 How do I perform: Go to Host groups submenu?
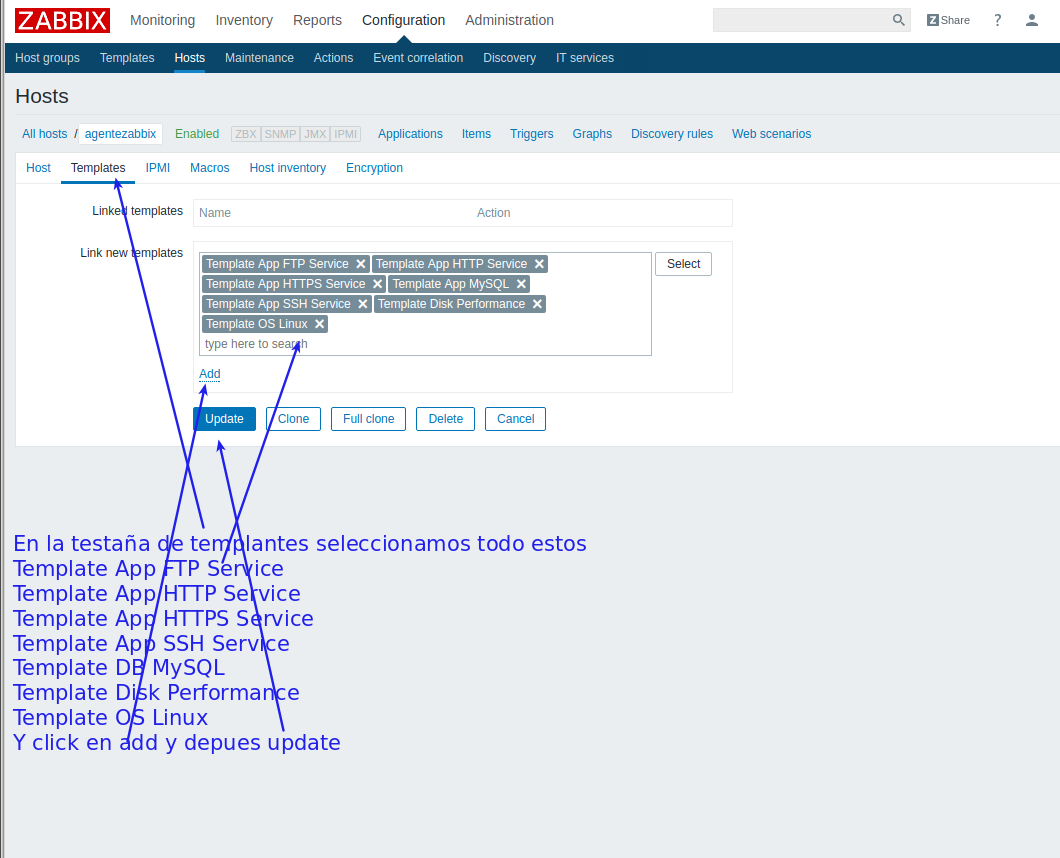pos(47,58)
